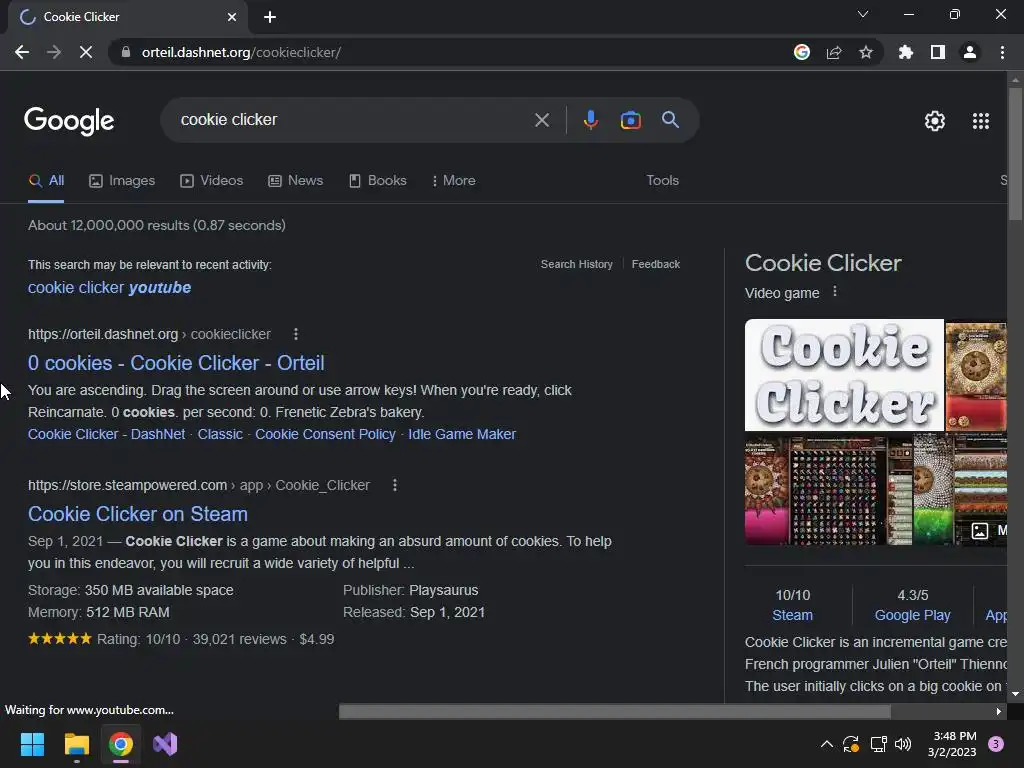Switch to the News tab
The width and height of the screenshot is (1024, 768).
click(x=296, y=181)
